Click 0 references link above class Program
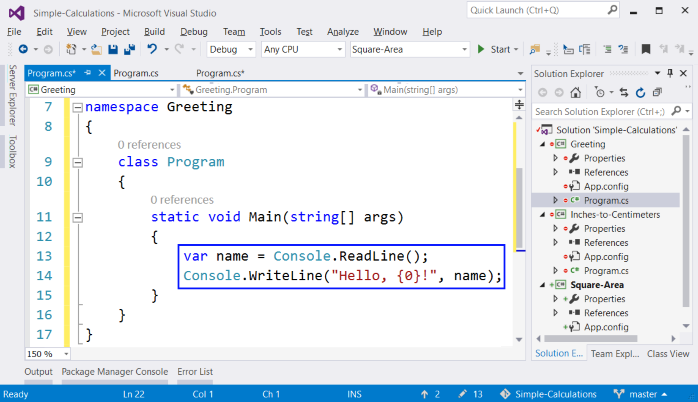This screenshot has width=698, height=402. pos(149,145)
